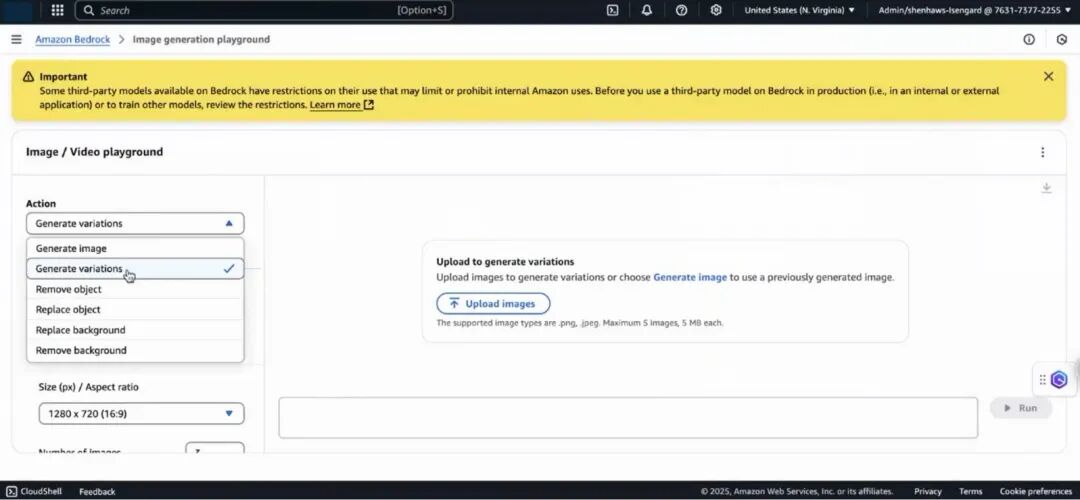Open the Admin account menu
Screen dimensions: 1080x500
975,10
